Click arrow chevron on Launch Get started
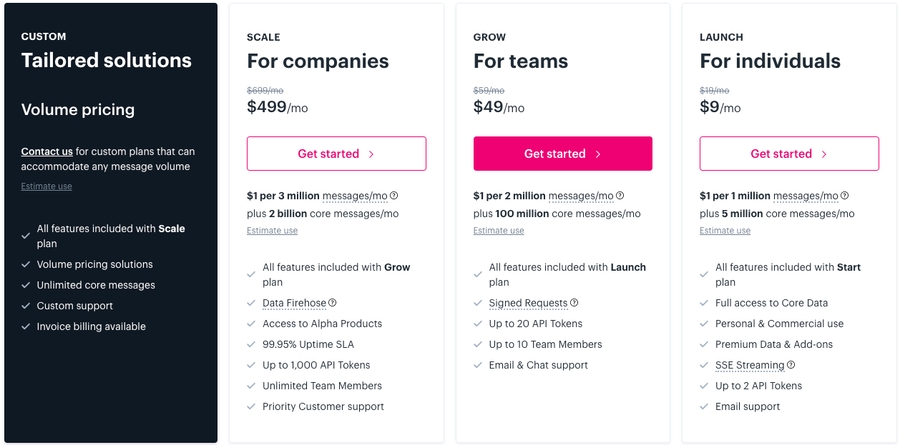 (824, 154)
